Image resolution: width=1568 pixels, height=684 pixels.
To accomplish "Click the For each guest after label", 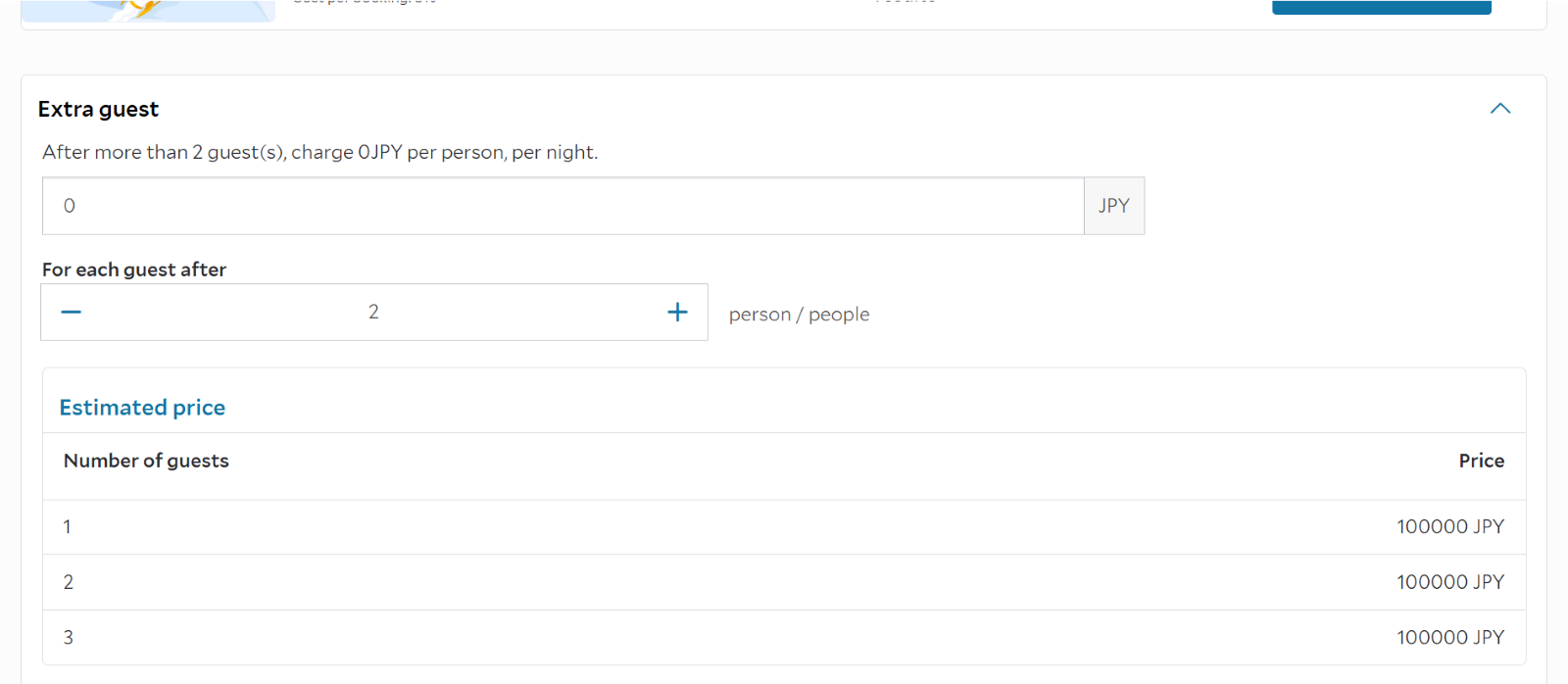I will (134, 269).
